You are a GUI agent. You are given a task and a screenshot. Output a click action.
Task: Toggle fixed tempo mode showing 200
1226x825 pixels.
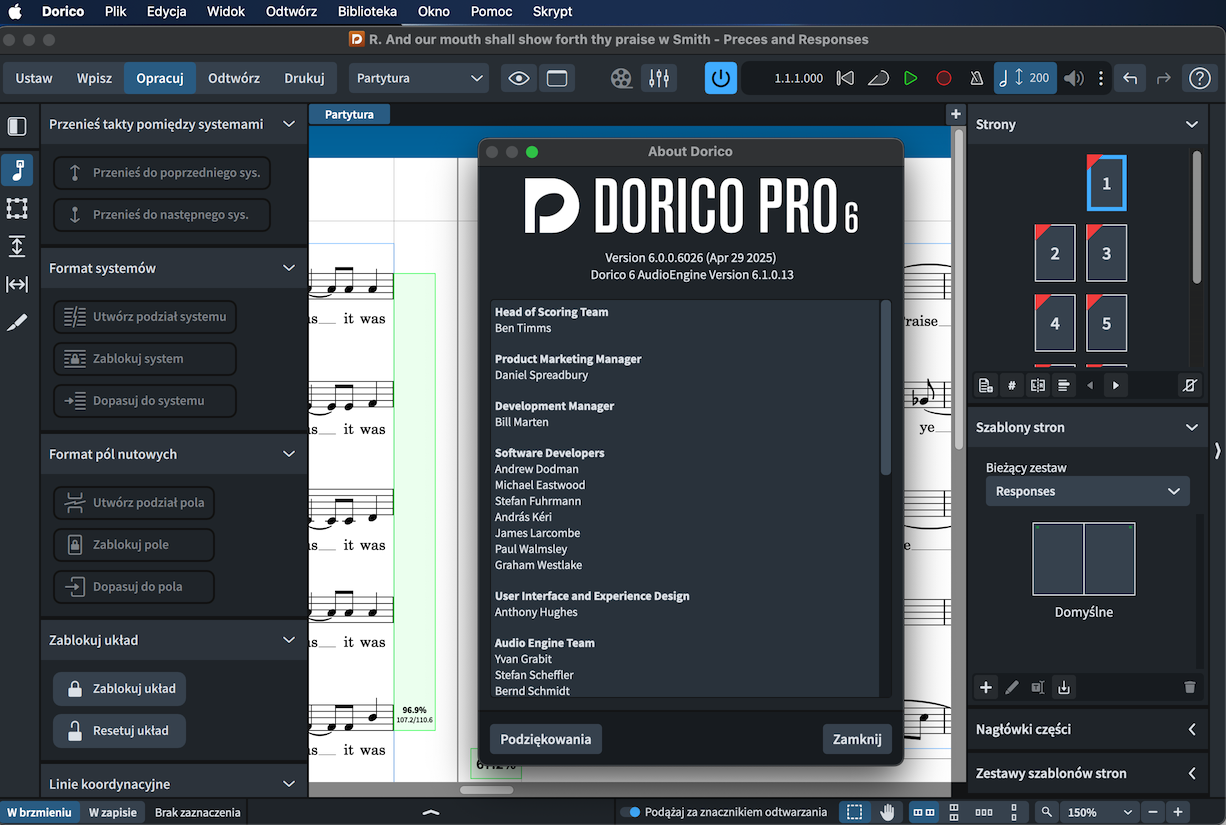pyautogui.click(x=1025, y=78)
